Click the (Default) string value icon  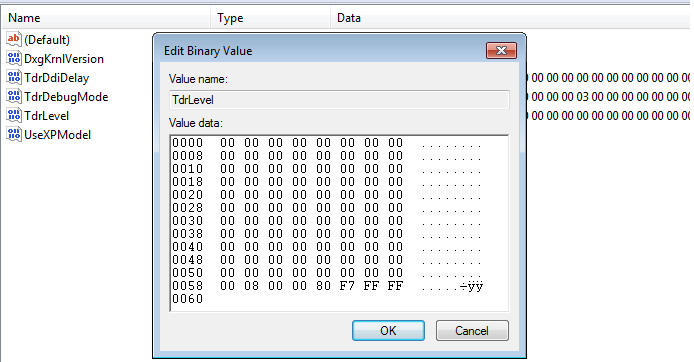(14, 39)
